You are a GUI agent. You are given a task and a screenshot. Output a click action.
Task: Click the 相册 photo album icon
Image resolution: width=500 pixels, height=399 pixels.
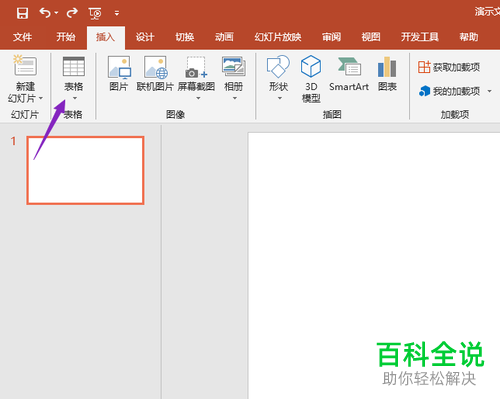[x=234, y=66]
